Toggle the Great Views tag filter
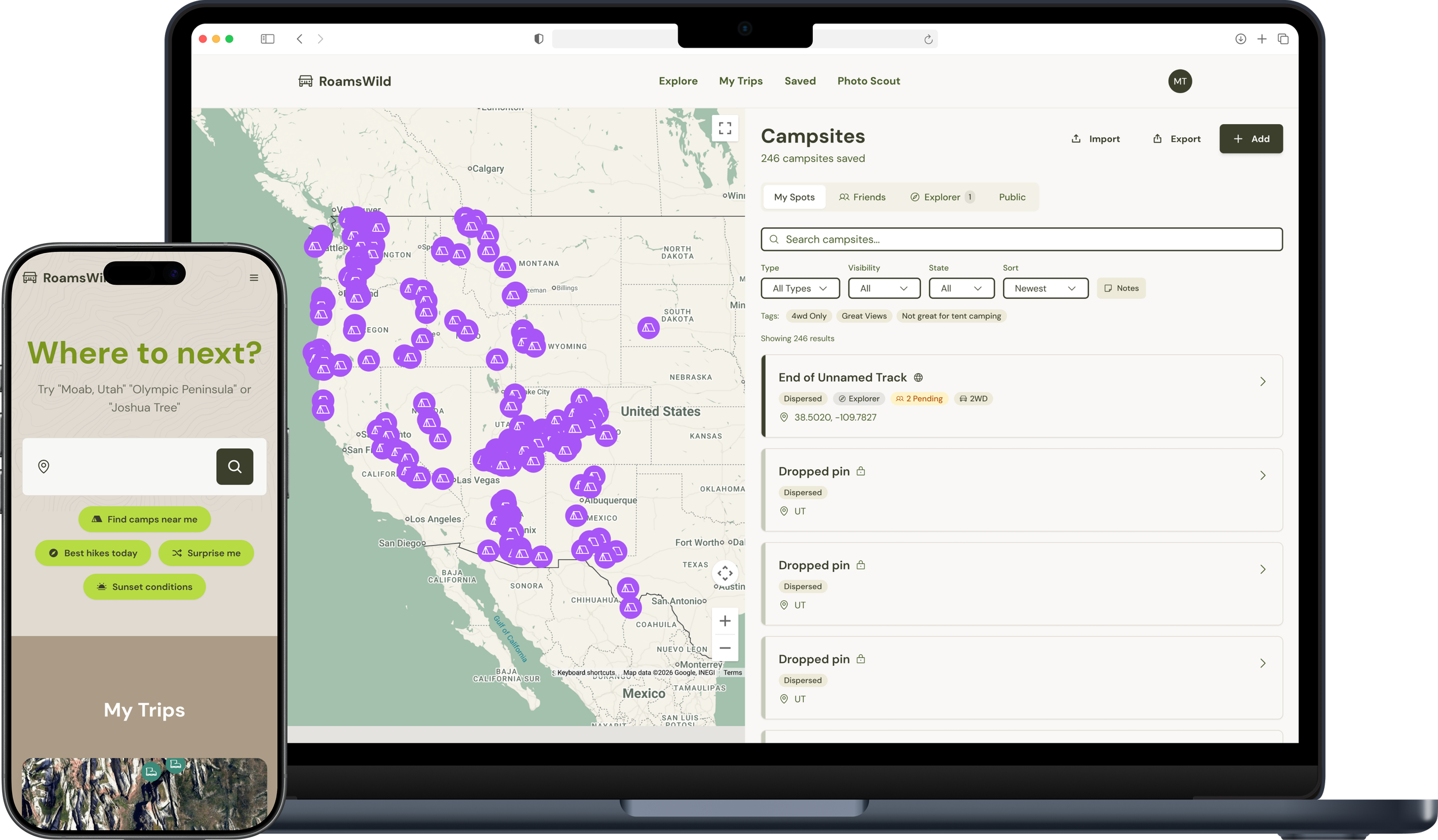Image resolution: width=1438 pixels, height=840 pixels. [x=863, y=316]
